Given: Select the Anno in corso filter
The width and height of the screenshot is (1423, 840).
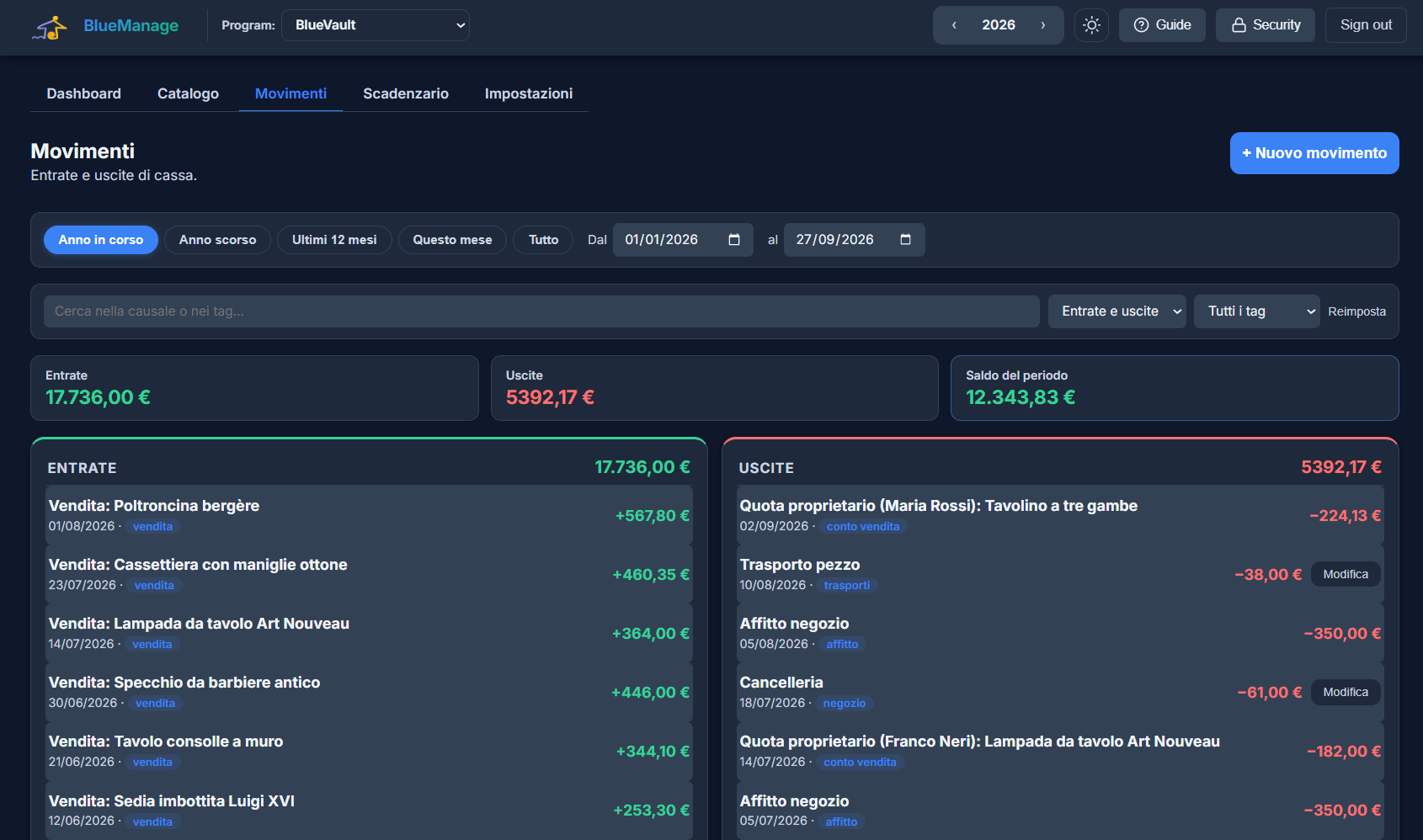Looking at the screenshot, I should [x=101, y=240].
